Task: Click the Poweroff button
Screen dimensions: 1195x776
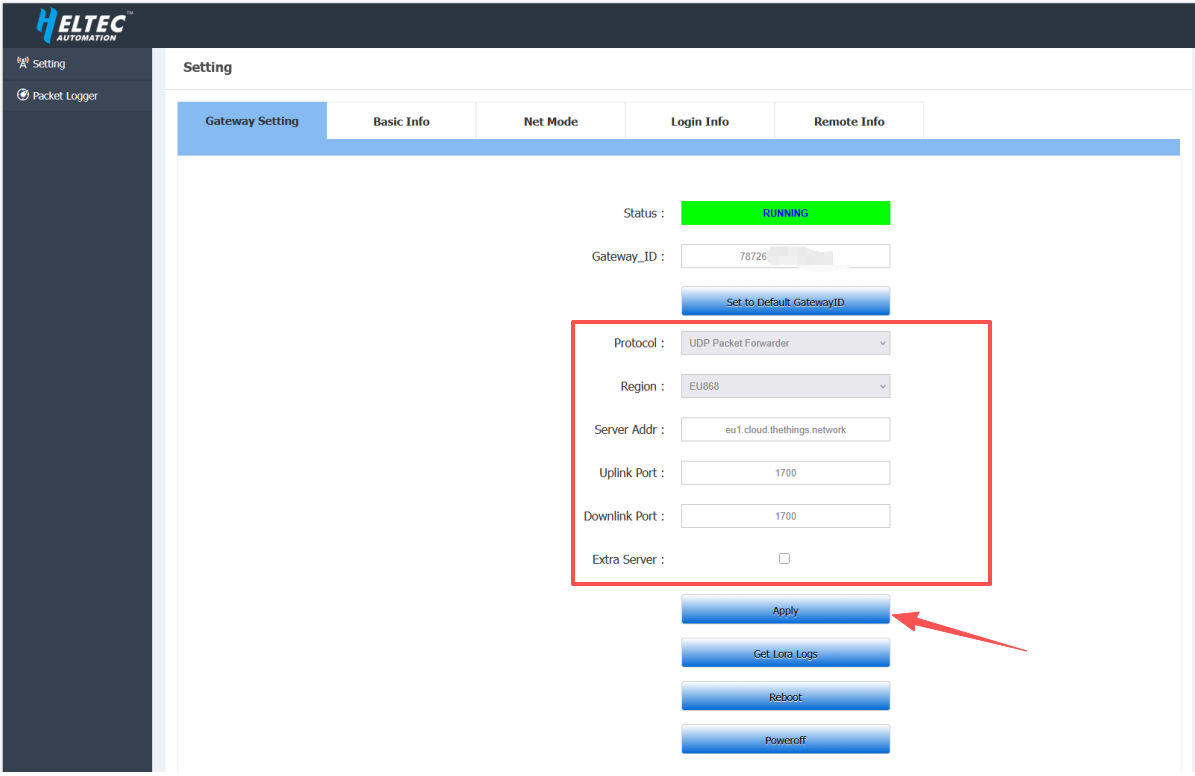Action: coord(785,740)
